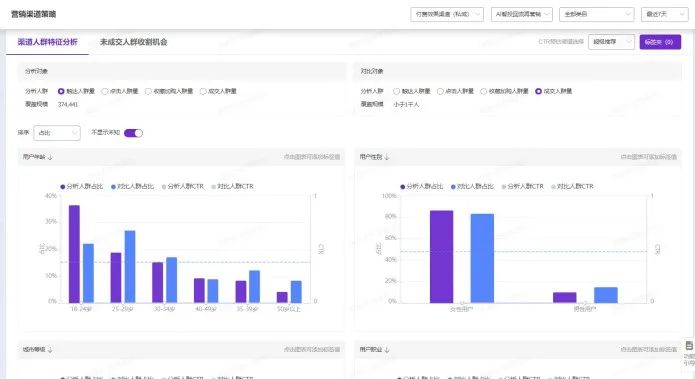Open the 全部类目 category dropdown
695x379 pixels.
pos(597,14)
